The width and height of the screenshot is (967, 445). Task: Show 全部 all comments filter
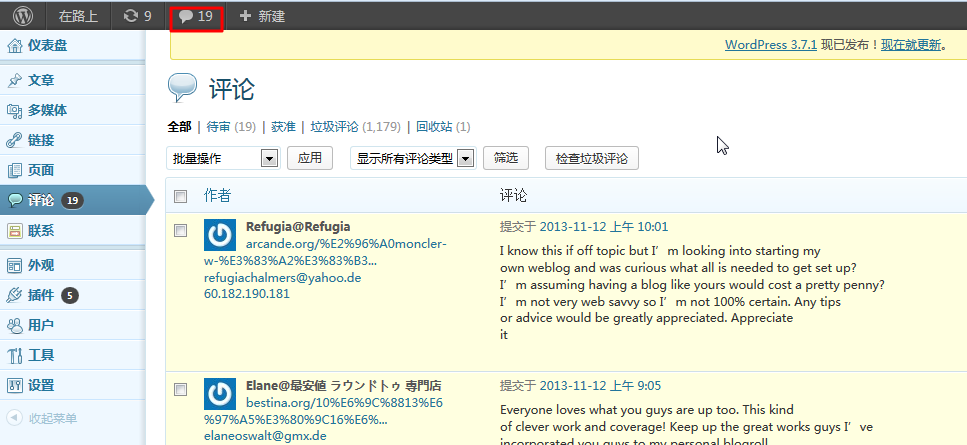pos(179,127)
